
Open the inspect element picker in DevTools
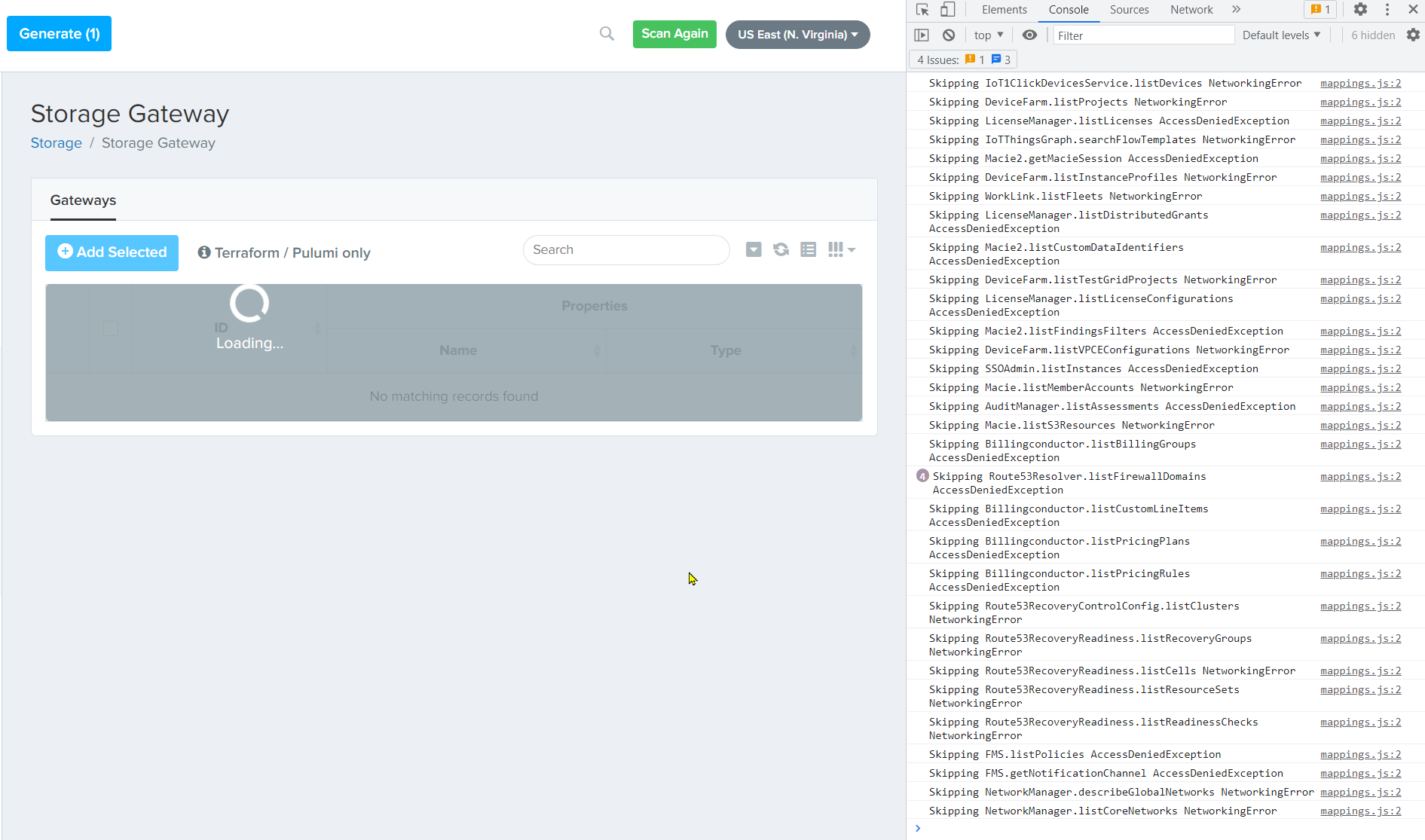click(922, 10)
